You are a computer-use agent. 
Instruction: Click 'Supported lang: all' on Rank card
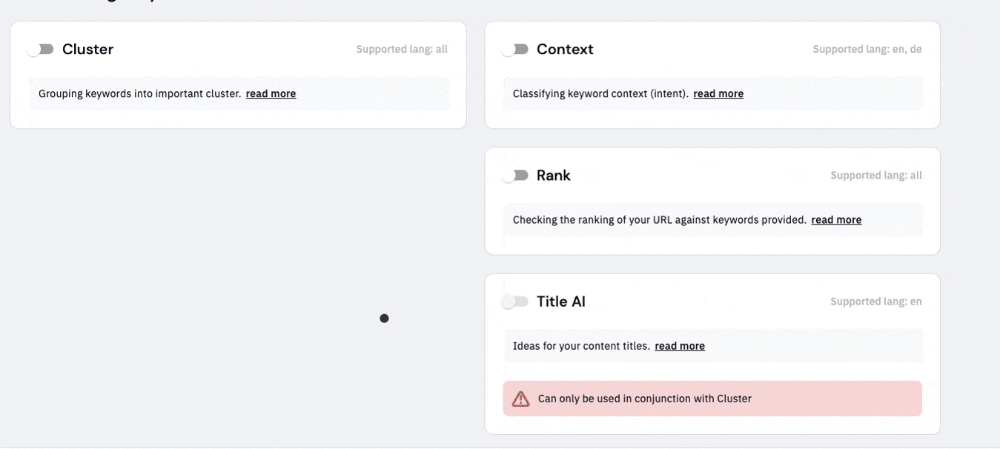pos(876,175)
